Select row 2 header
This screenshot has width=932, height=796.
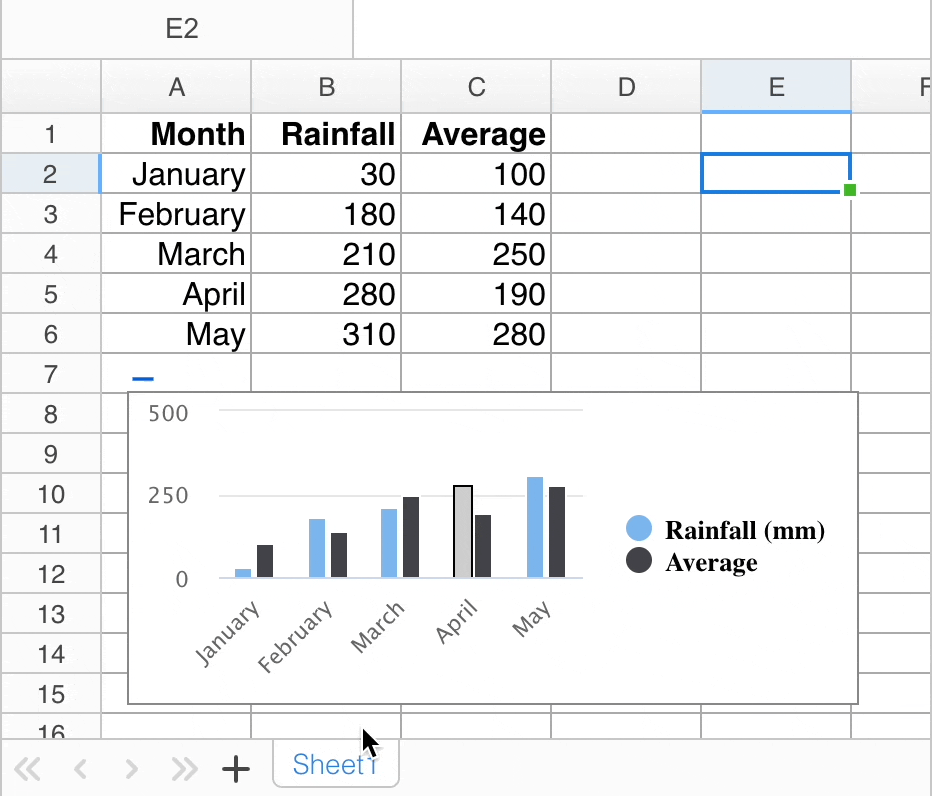[51, 174]
